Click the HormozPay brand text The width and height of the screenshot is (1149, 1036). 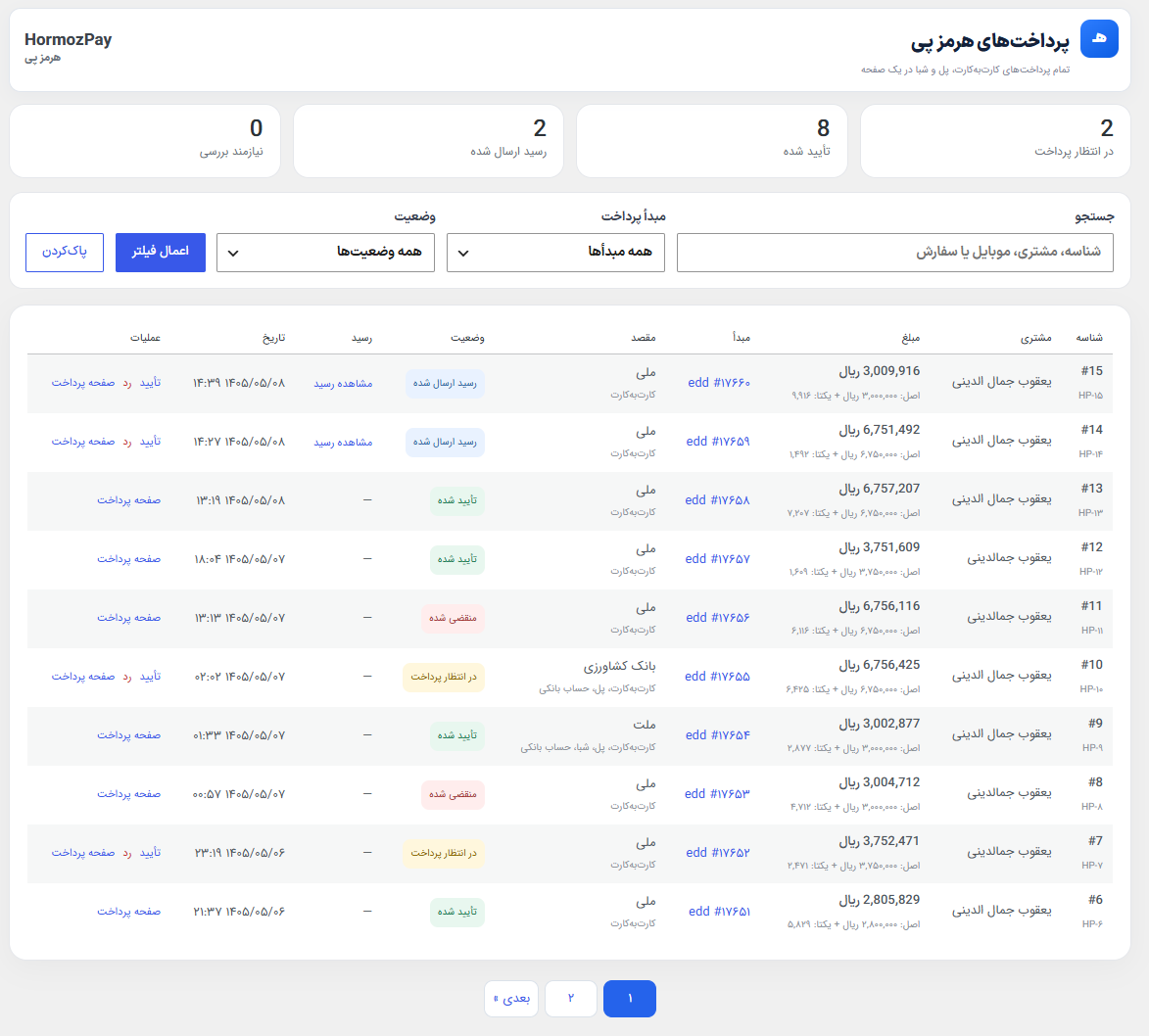[x=69, y=39]
